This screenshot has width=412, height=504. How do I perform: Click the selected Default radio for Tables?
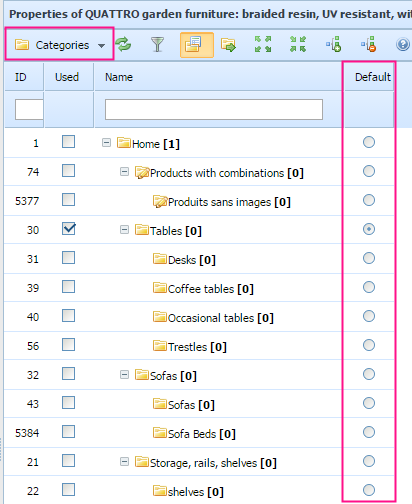pyautogui.click(x=369, y=229)
